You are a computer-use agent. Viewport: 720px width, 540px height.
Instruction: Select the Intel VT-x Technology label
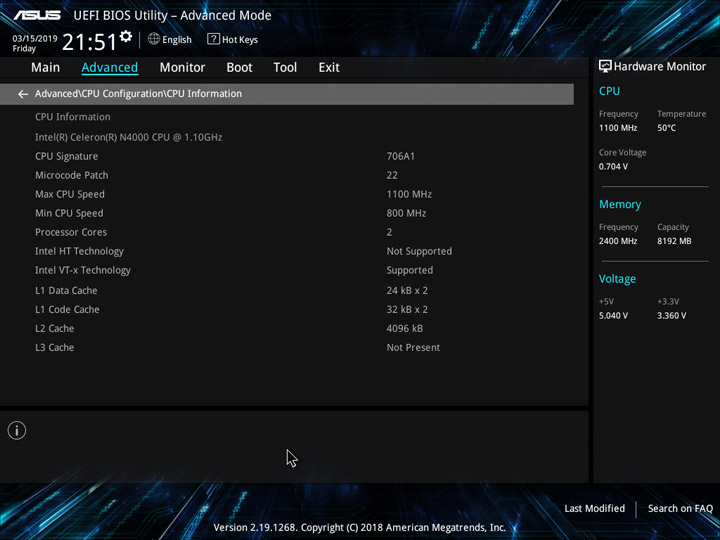[83, 270]
